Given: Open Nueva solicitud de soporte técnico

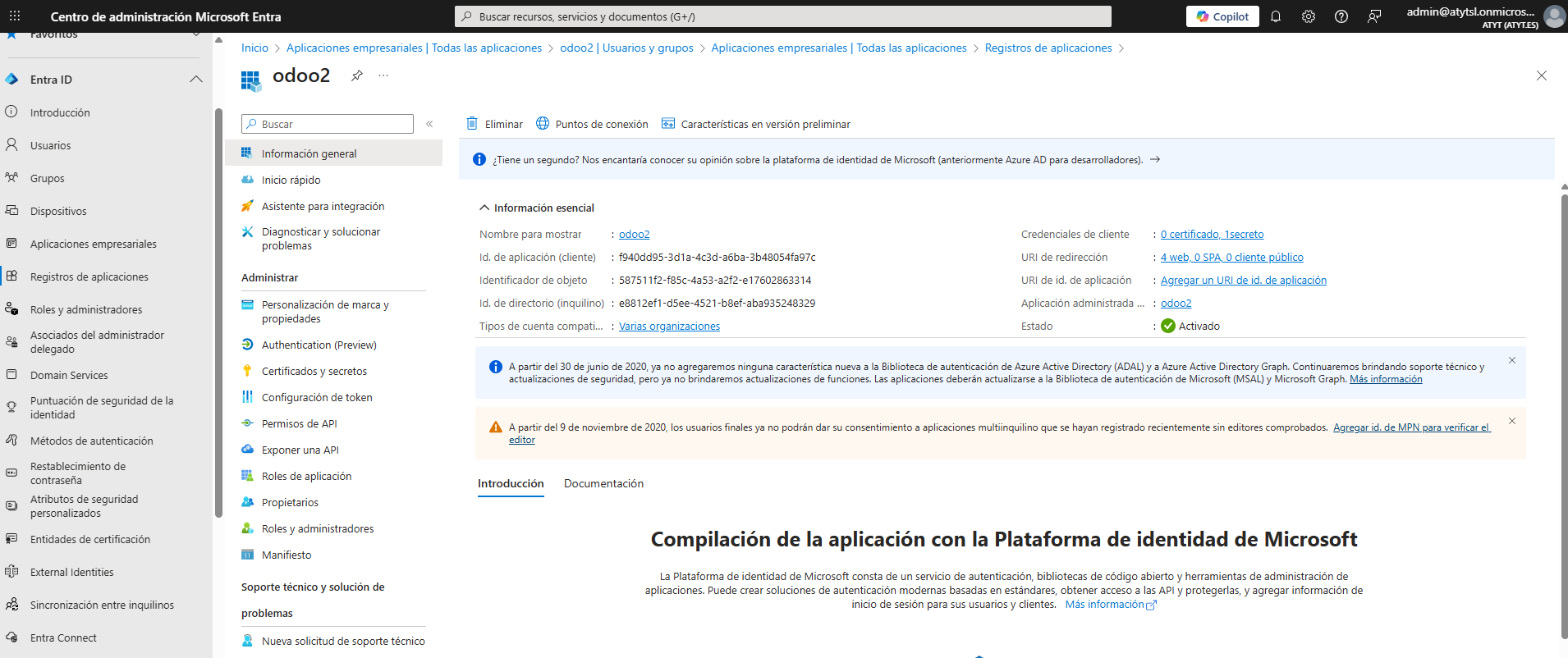Looking at the screenshot, I should coord(343,641).
